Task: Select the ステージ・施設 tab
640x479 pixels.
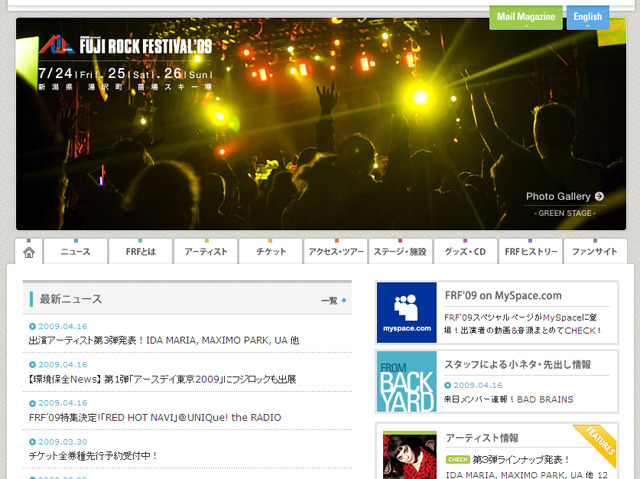Action: pos(400,252)
